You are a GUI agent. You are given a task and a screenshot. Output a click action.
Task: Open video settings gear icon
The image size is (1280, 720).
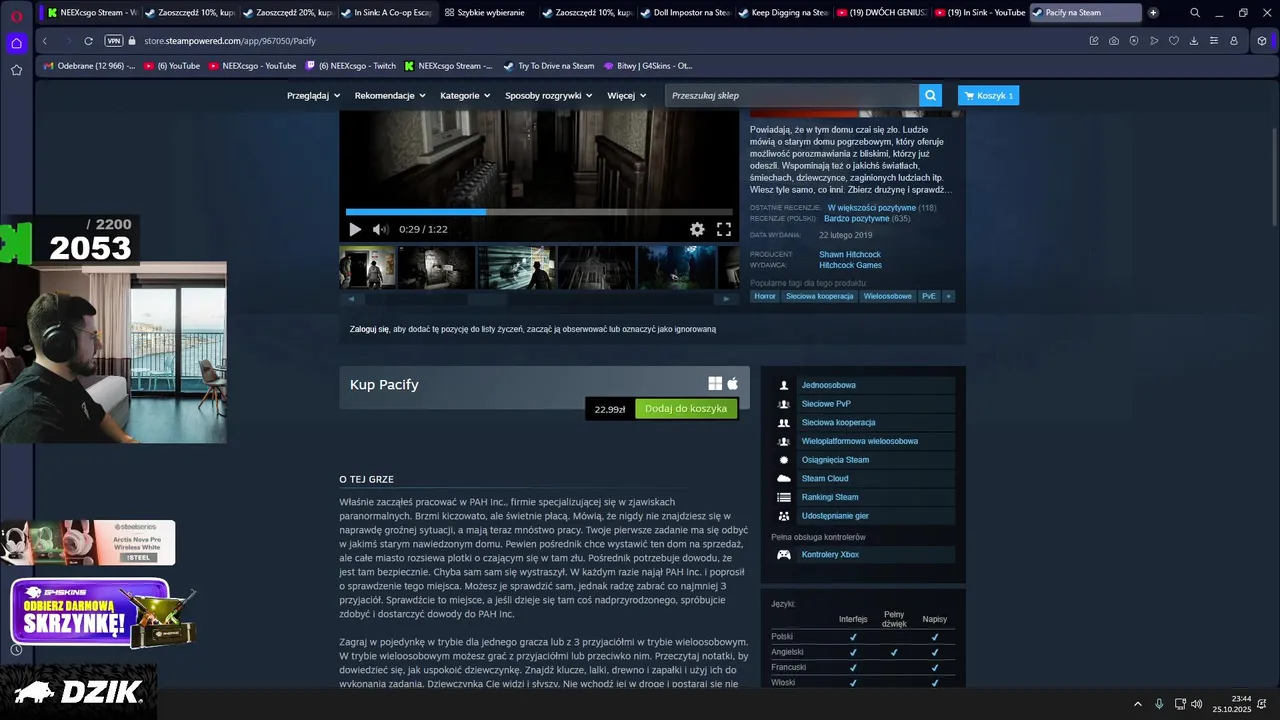(697, 229)
